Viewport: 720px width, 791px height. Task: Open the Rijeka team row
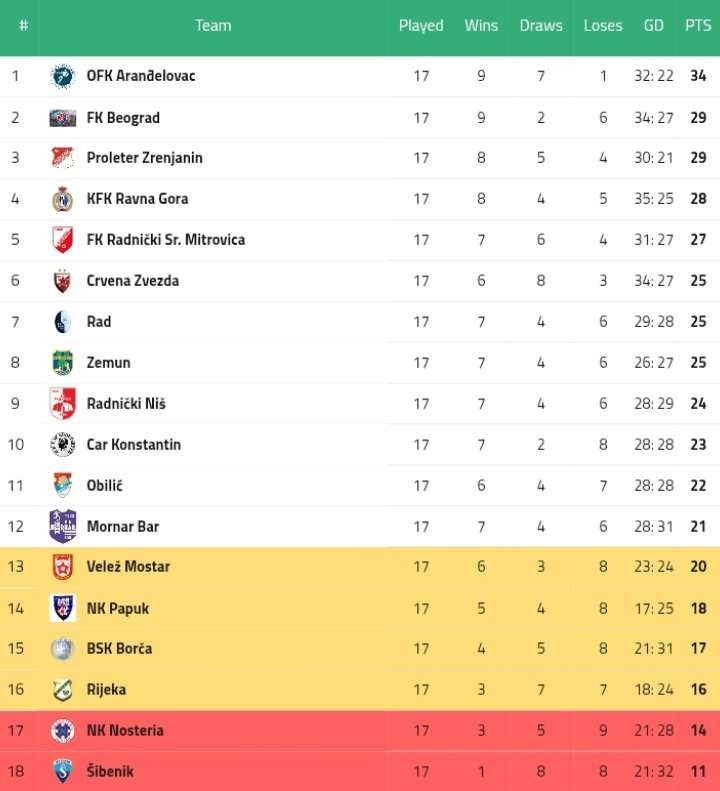coord(360,690)
